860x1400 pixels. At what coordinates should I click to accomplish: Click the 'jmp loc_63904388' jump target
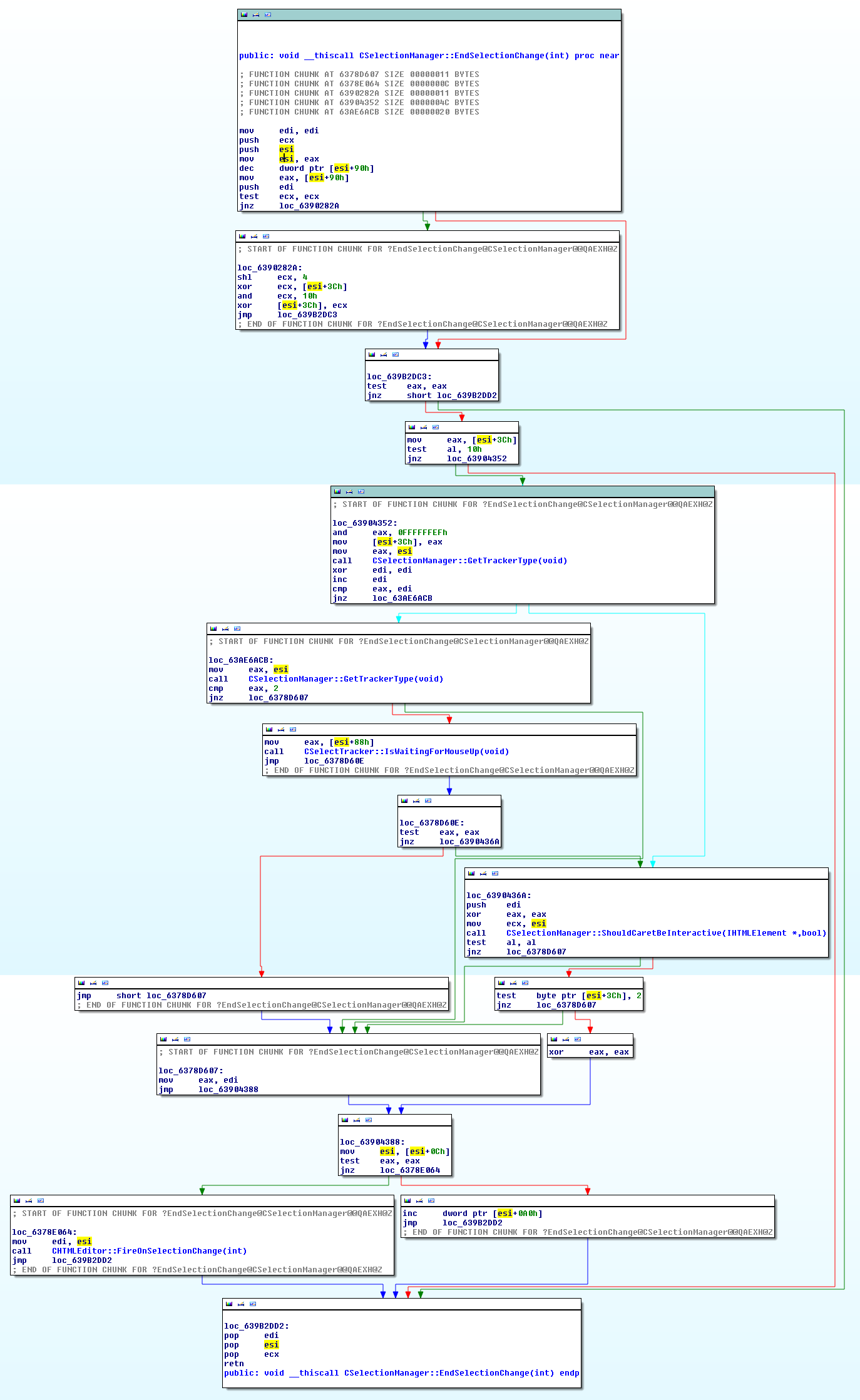click(x=228, y=1090)
